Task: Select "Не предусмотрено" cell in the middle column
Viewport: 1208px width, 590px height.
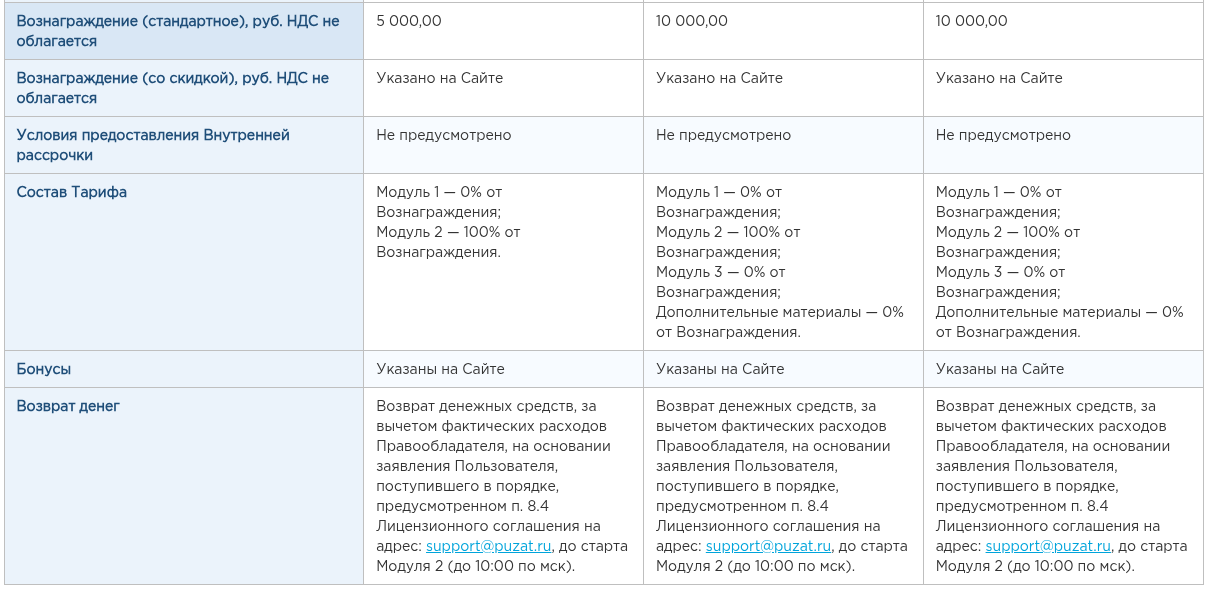Action: point(723,135)
